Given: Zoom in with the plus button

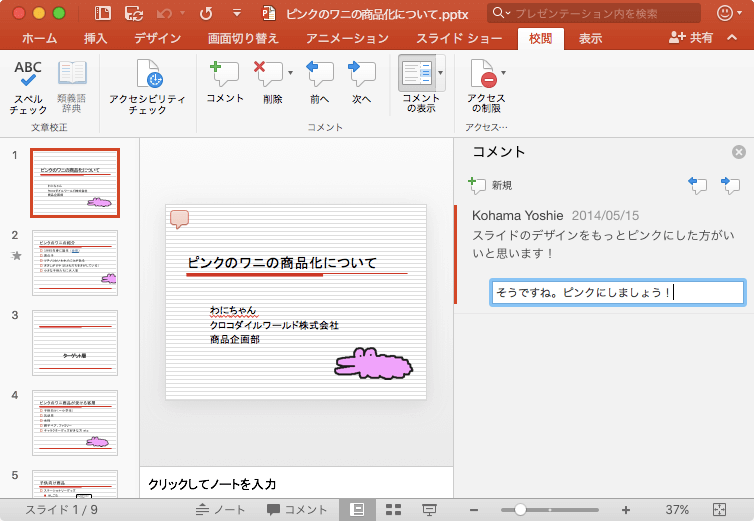Looking at the screenshot, I should (x=626, y=510).
